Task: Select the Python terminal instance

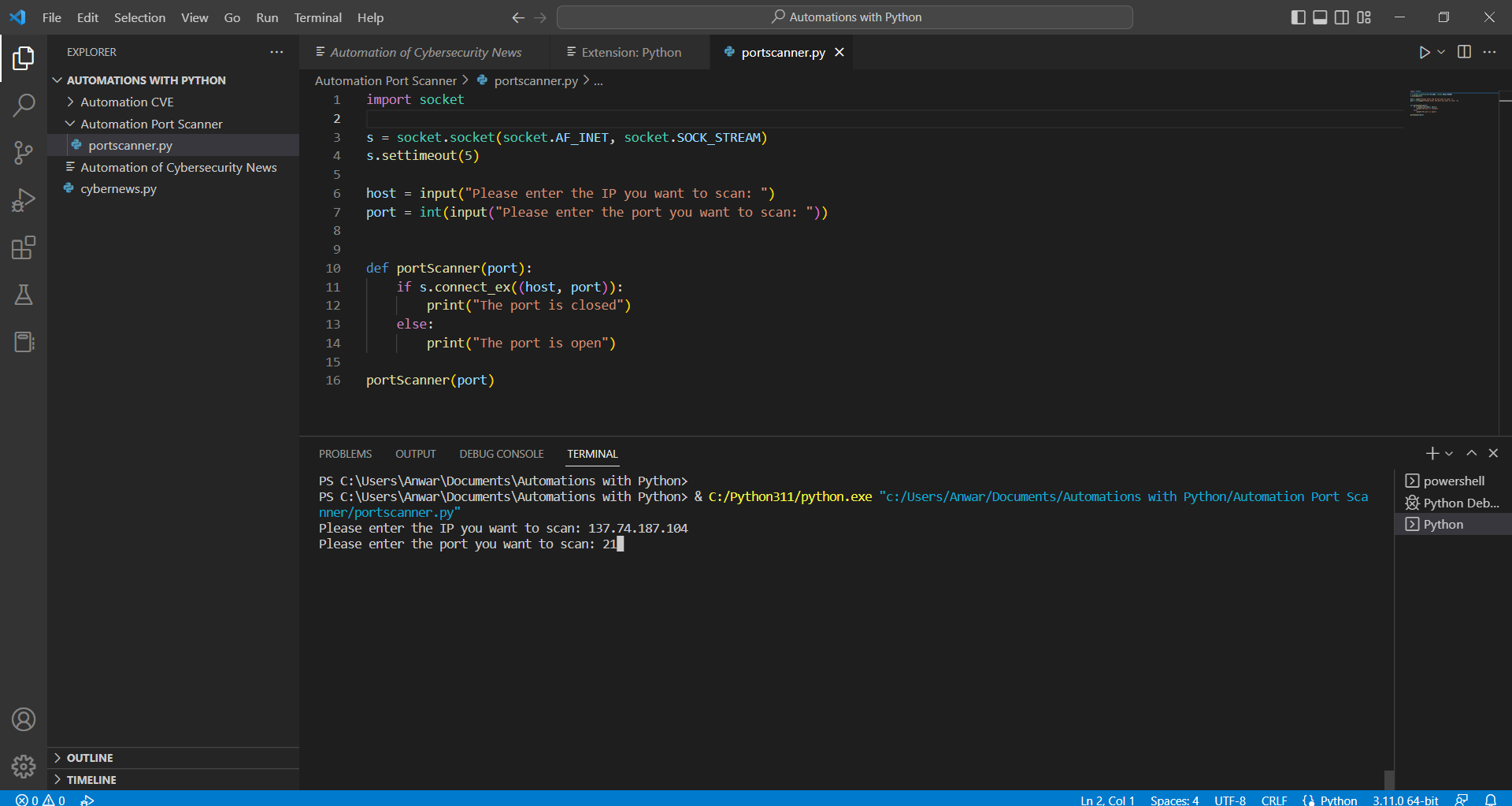Action: 1453,524
